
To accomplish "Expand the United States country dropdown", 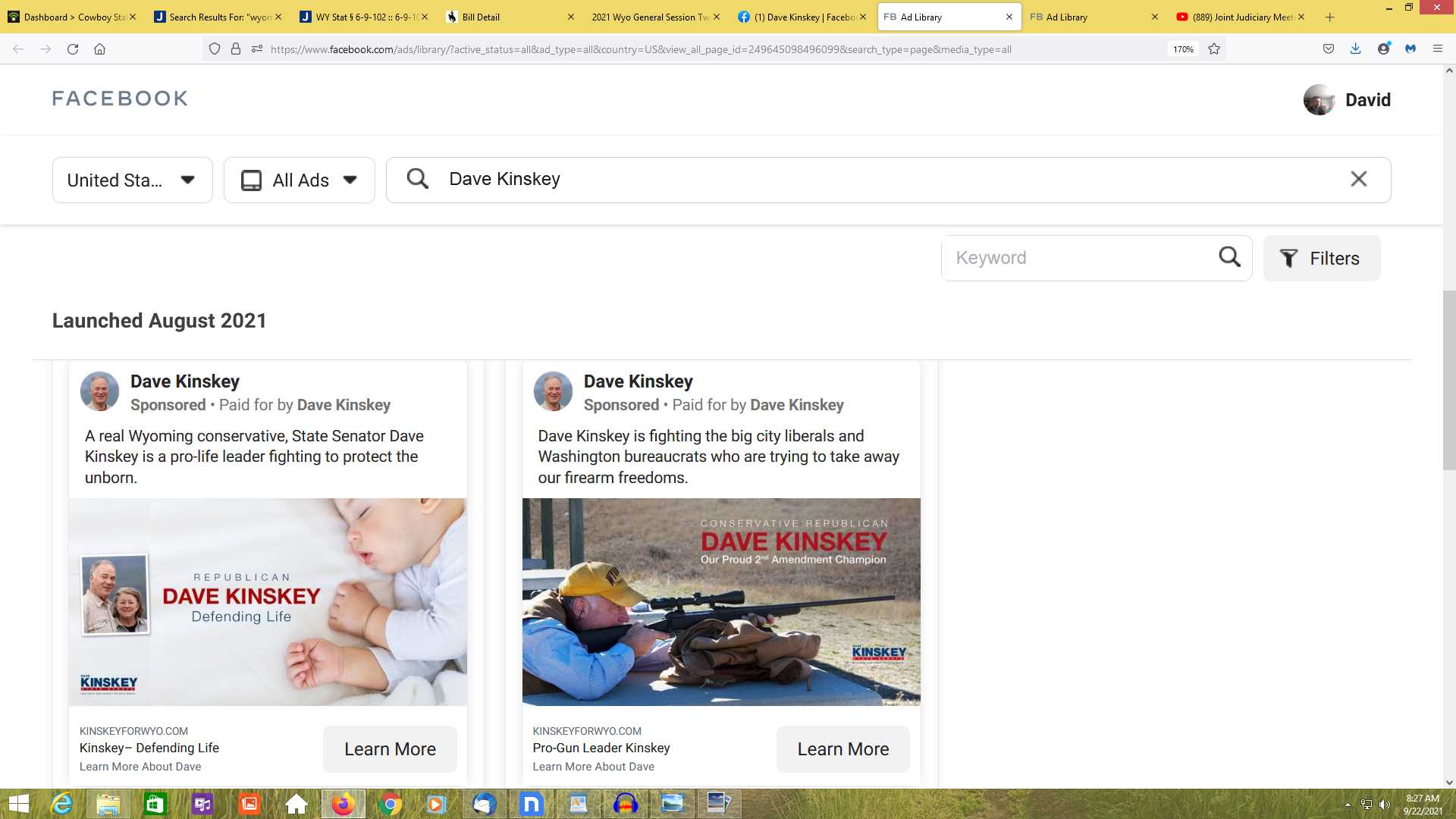I will [132, 180].
